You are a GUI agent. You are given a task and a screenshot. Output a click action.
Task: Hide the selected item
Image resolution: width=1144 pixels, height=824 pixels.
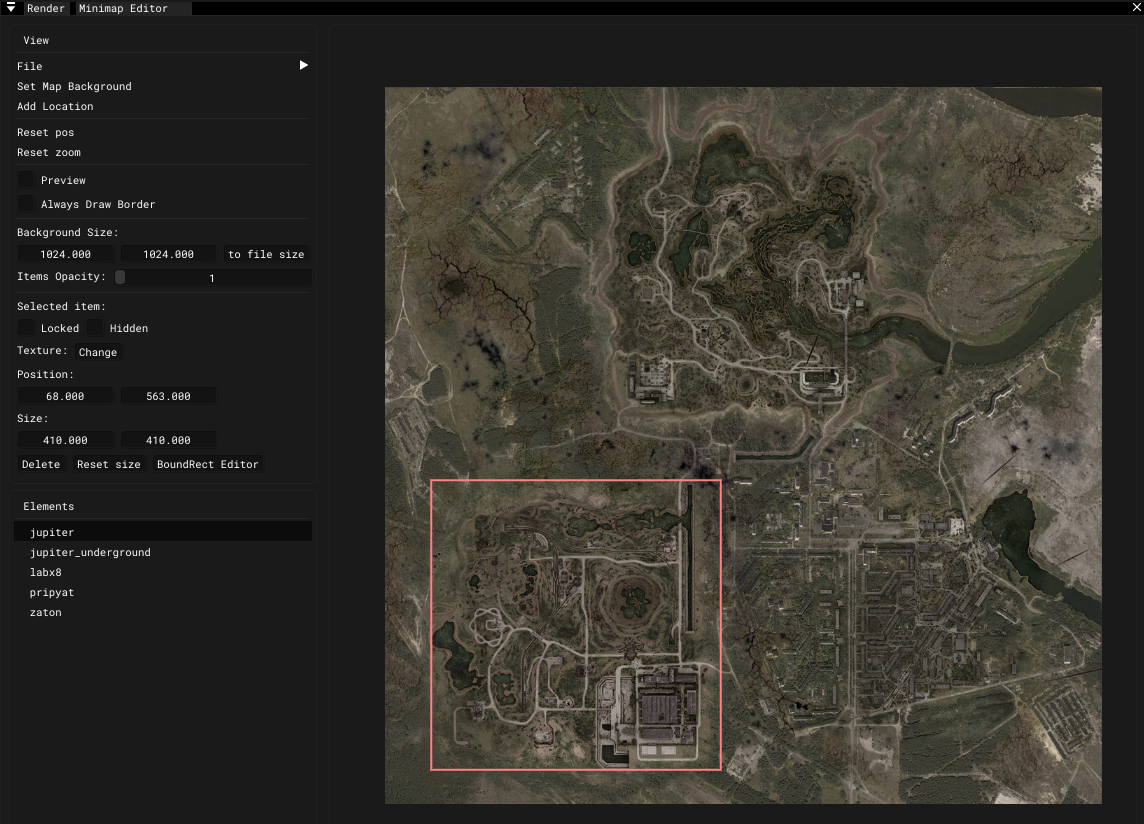pos(96,327)
